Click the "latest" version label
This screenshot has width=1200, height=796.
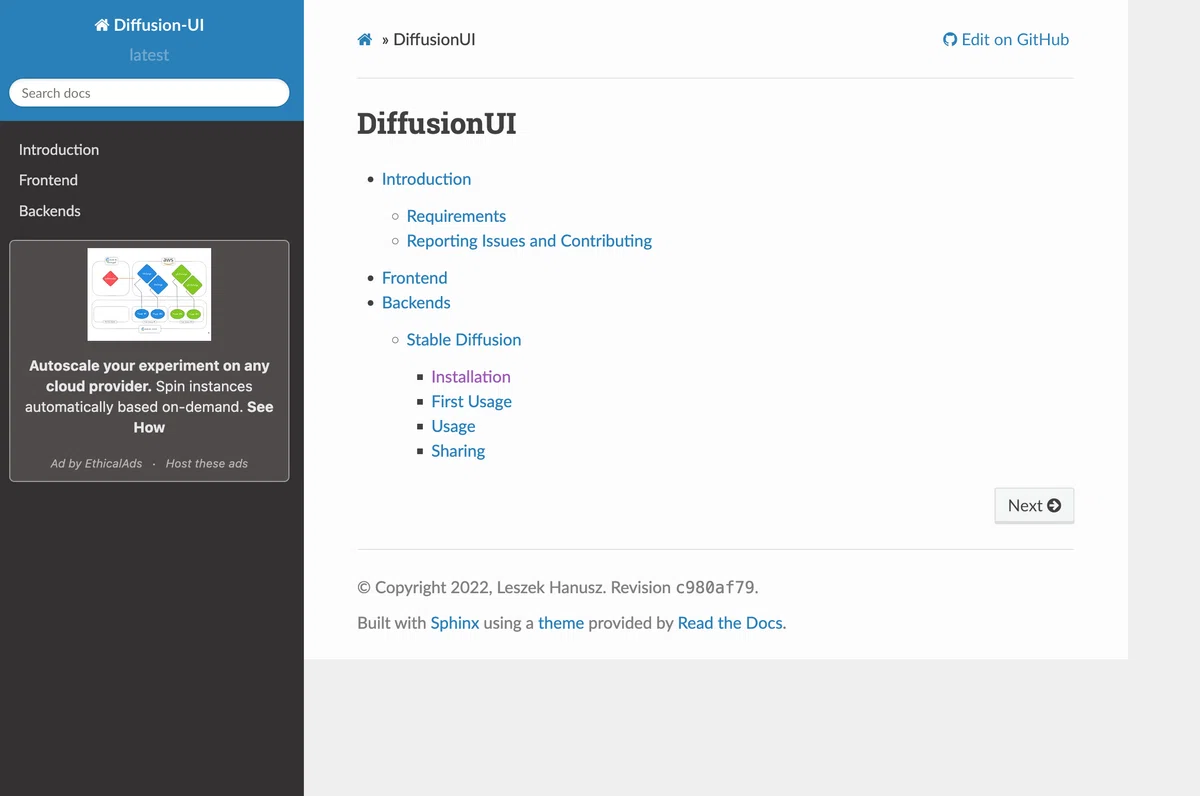coord(149,55)
